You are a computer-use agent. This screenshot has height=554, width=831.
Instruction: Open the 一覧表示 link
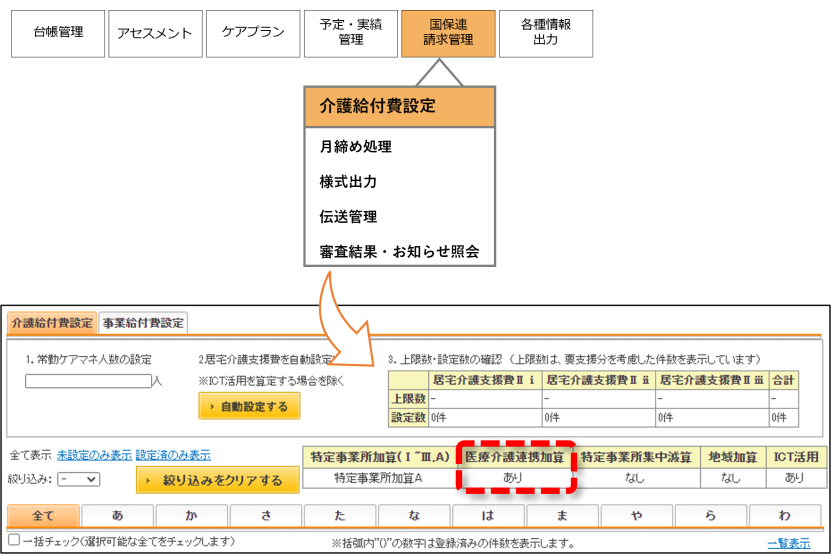click(x=789, y=543)
